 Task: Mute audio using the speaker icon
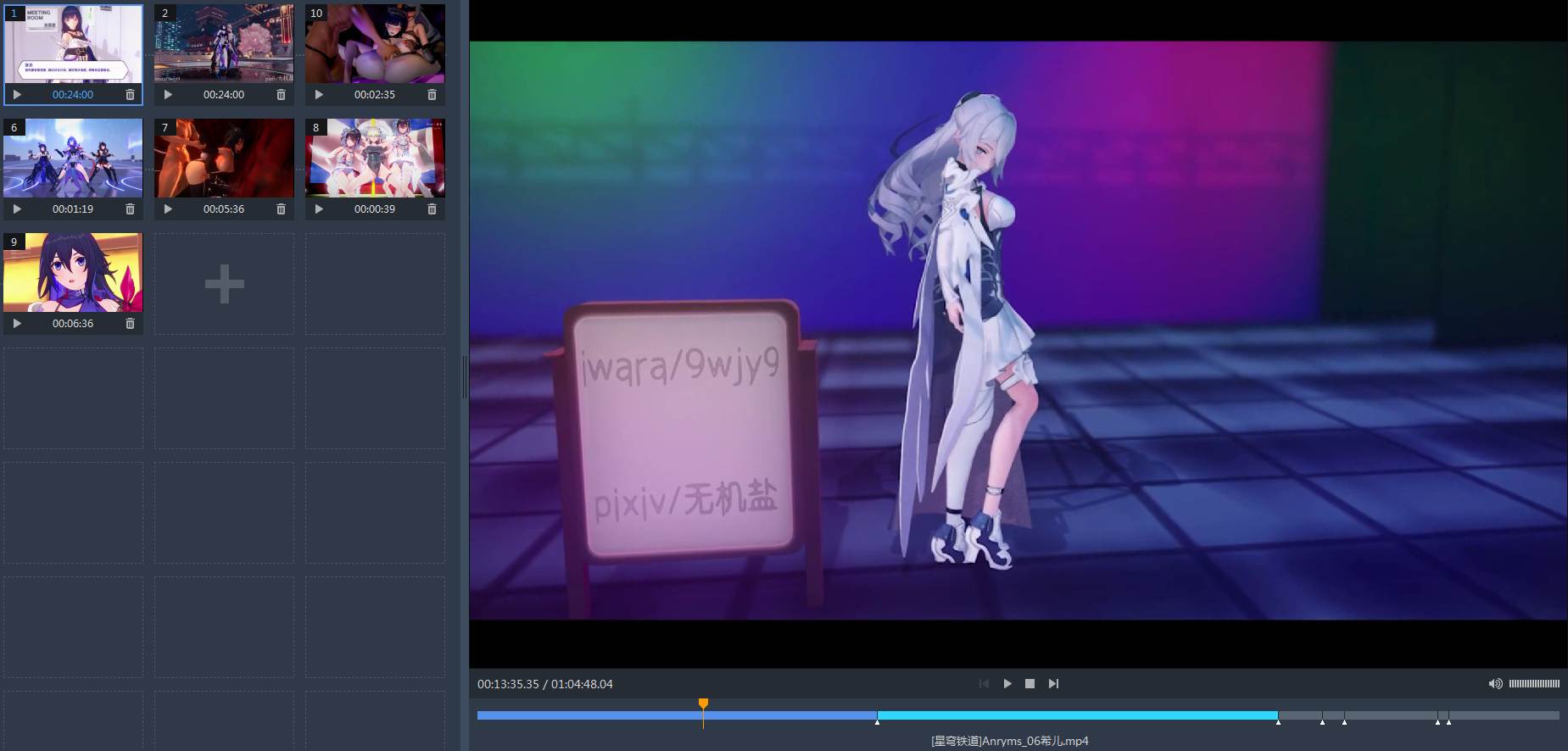coord(1495,684)
